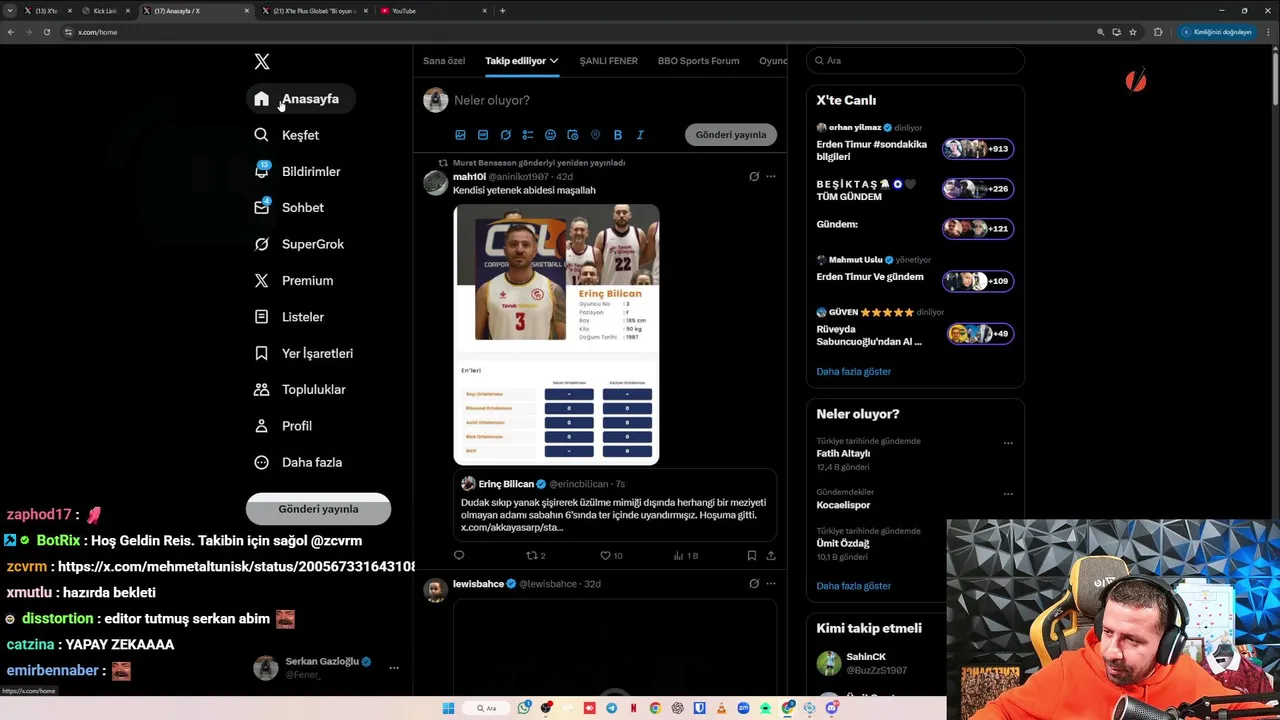Click the Ara search field
This screenshot has width=1280, height=720.
[915, 61]
